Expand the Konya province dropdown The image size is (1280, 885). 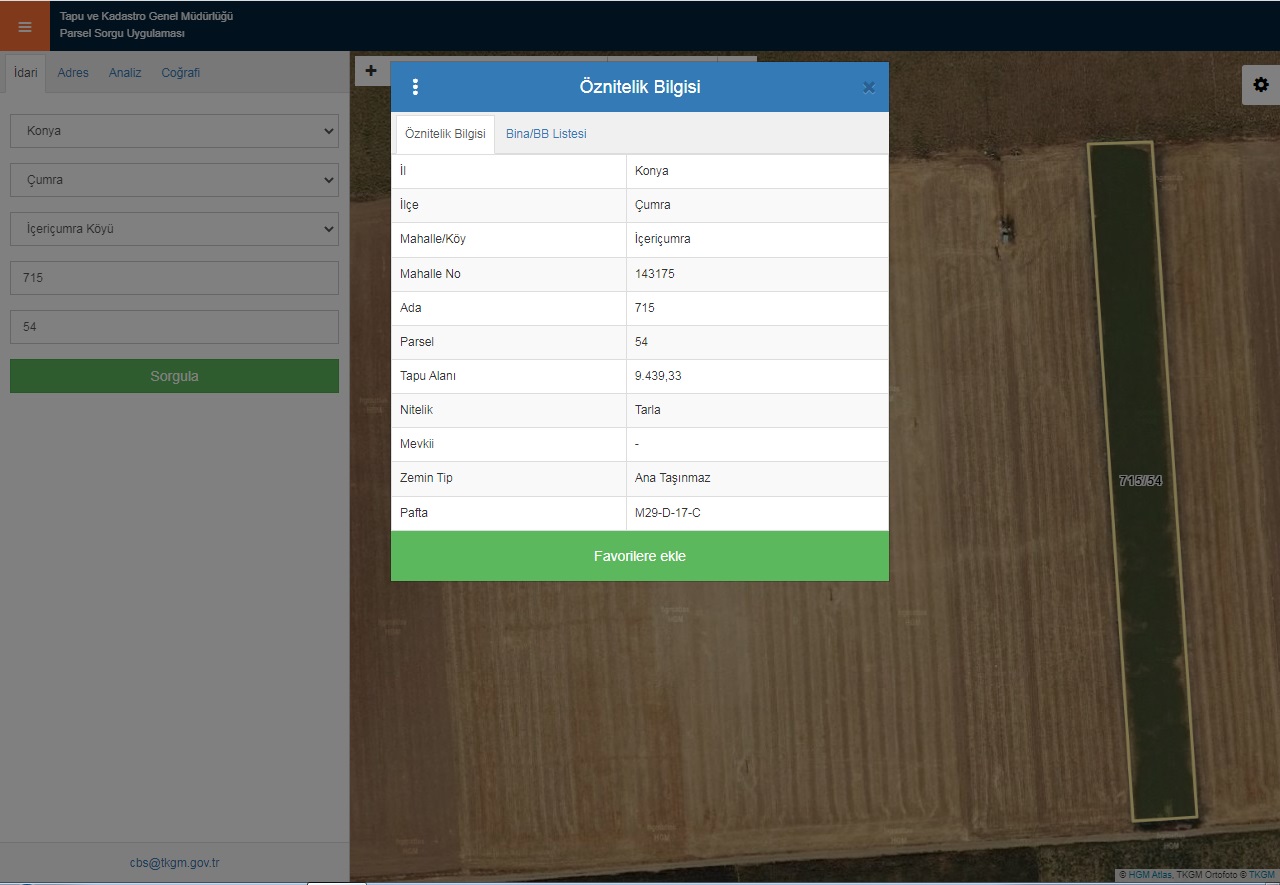click(x=174, y=131)
